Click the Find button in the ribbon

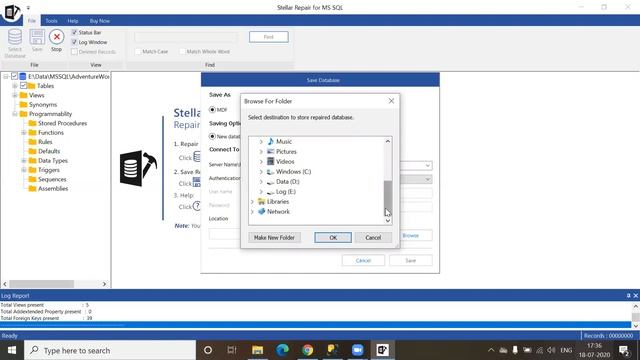[x=269, y=37]
